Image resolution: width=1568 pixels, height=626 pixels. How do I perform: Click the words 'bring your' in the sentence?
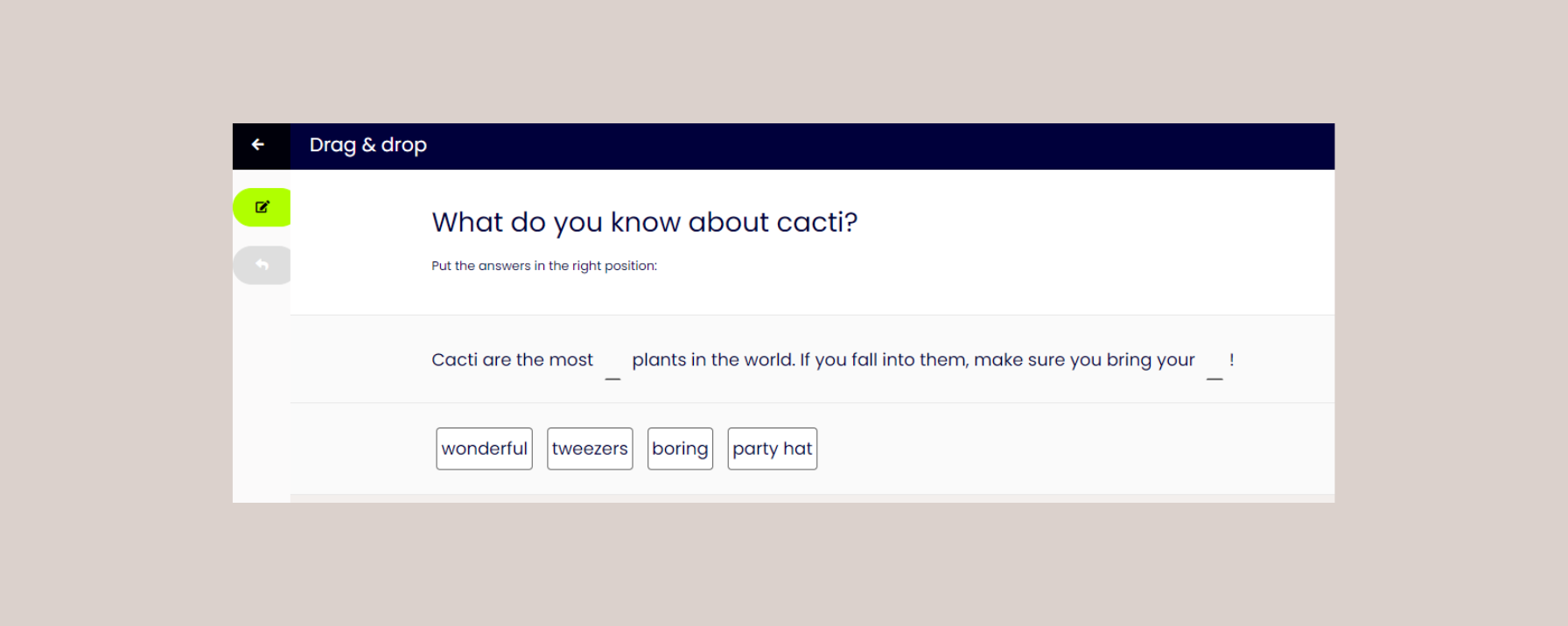pyautogui.click(x=1150, y=359)
